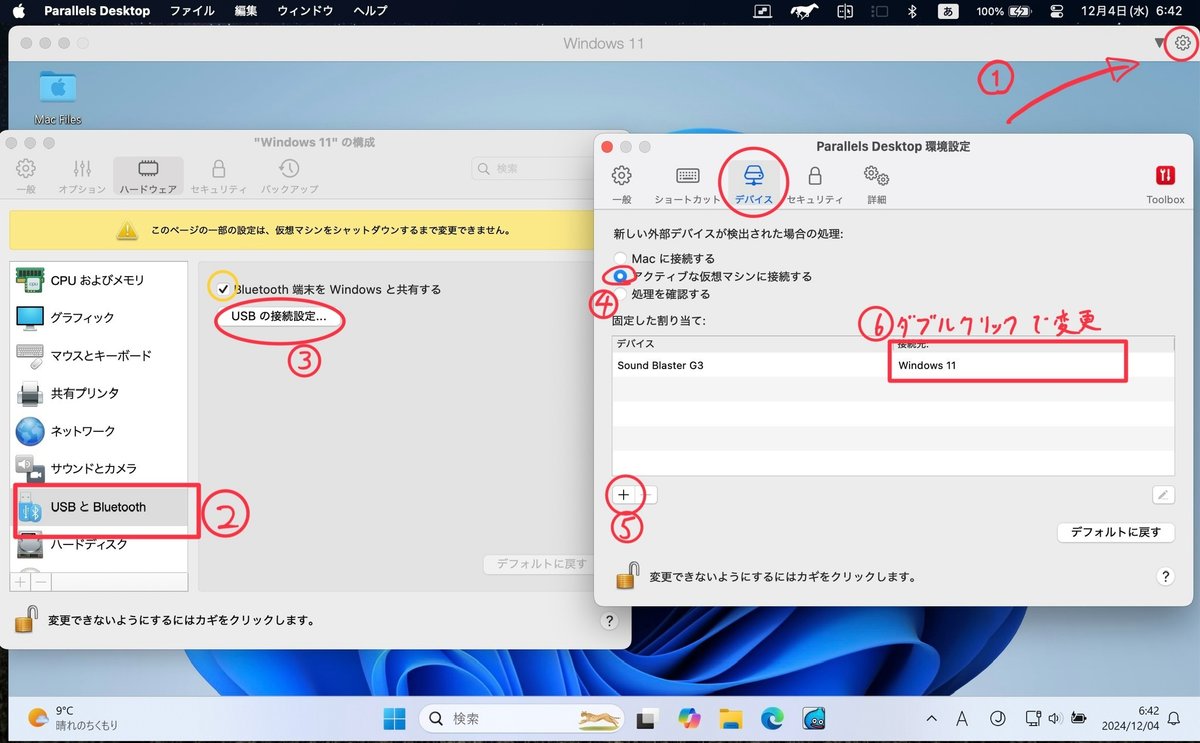Open Copilot on the Windows taskbar
Image resolution: width=1200 pixels, height=743 pixels.
point(690,717)
